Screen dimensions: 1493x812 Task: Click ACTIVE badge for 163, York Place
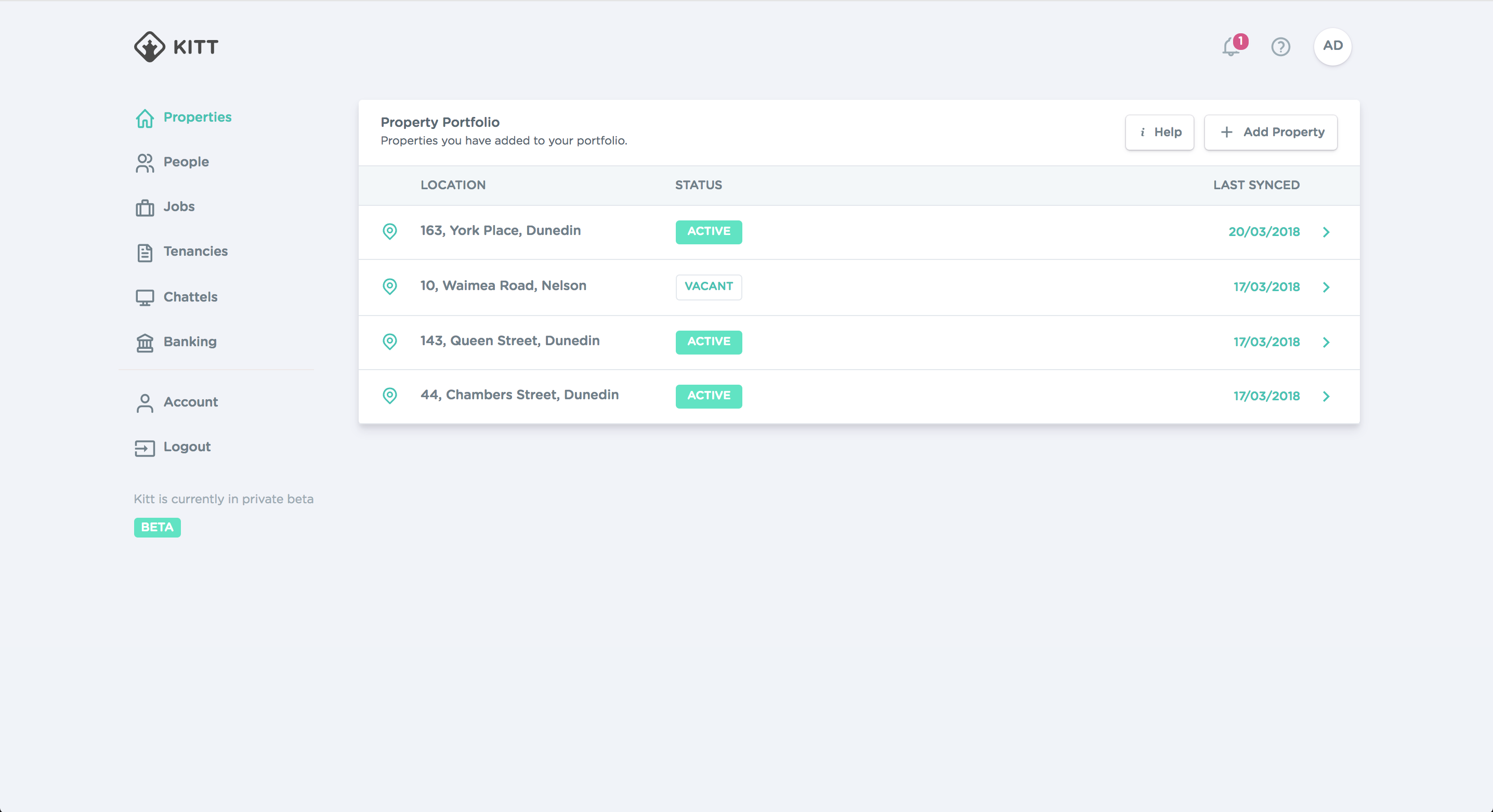(x=708, y=232)
